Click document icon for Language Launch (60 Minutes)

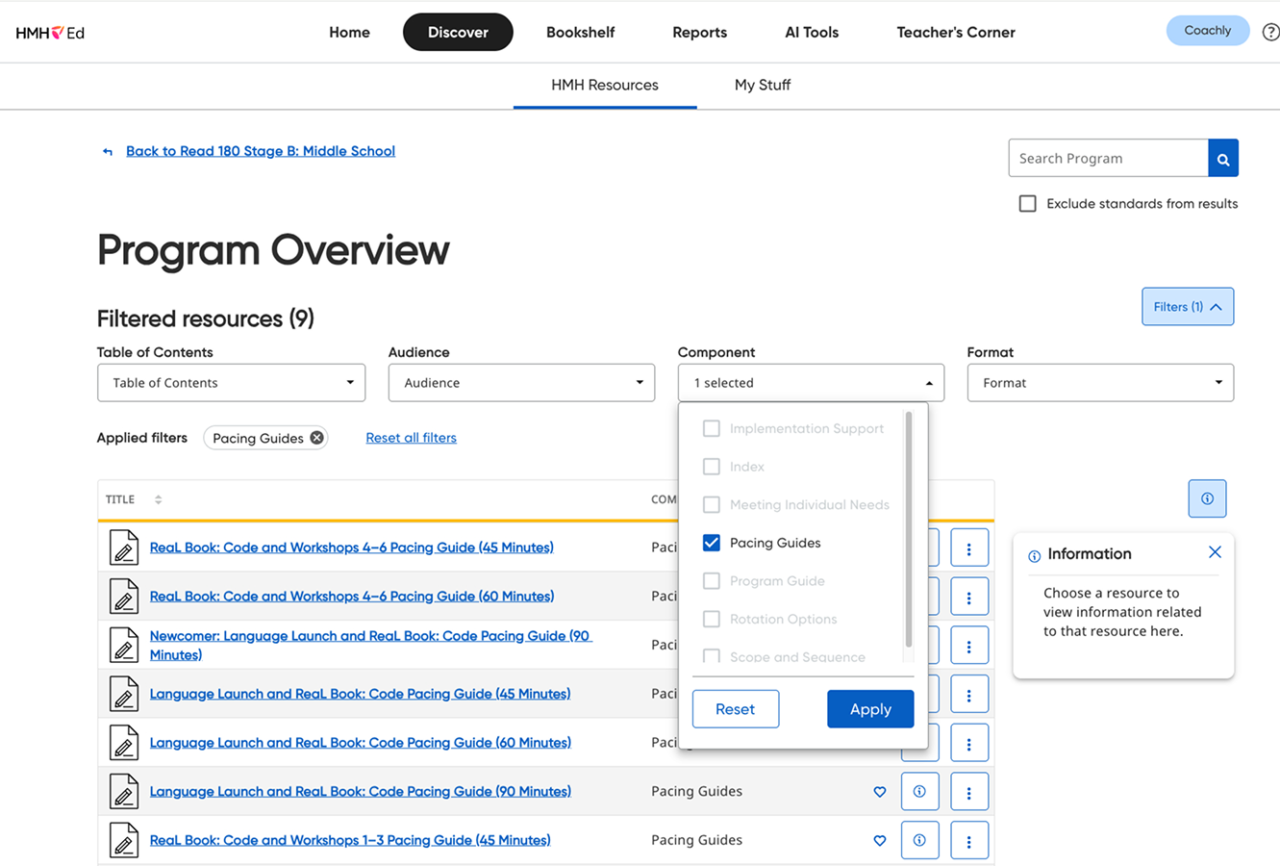(124, 743)
